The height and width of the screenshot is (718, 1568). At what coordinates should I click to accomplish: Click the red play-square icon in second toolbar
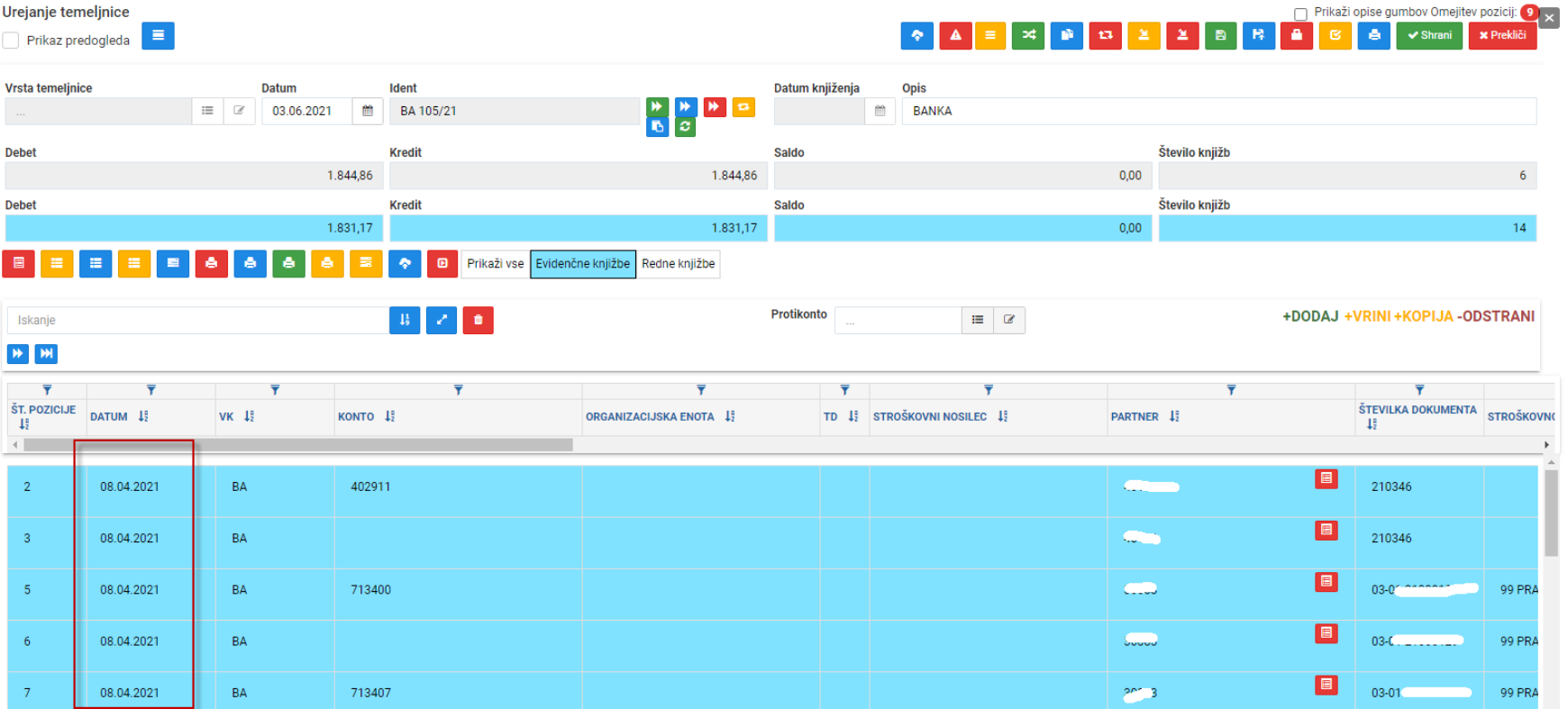pyautogui.click(x=442, y=263)
